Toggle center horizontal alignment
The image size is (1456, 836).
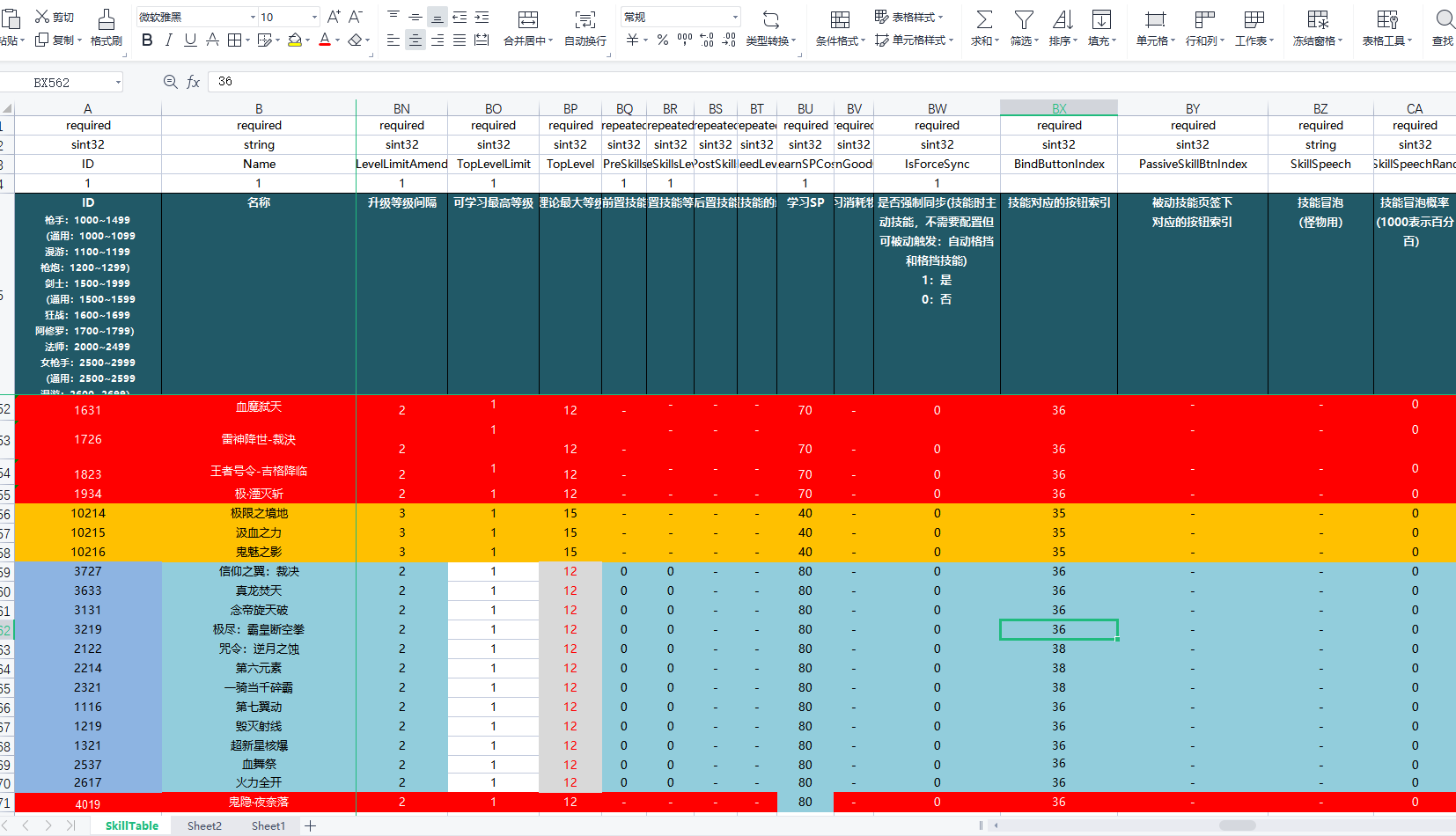coord(415,40)
